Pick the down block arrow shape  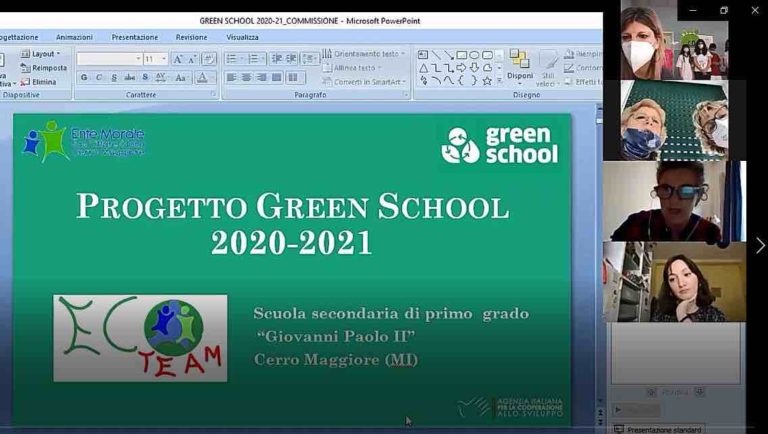tap(474, 68)
